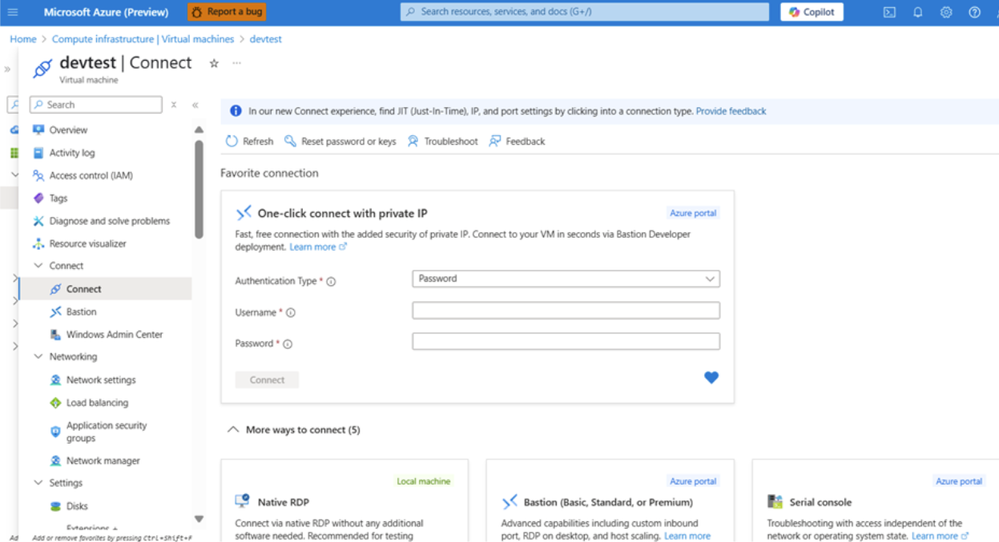
Task: Select the Bastion (Basic, Standard, or Premium) card
Action: [x=610, y=501]
